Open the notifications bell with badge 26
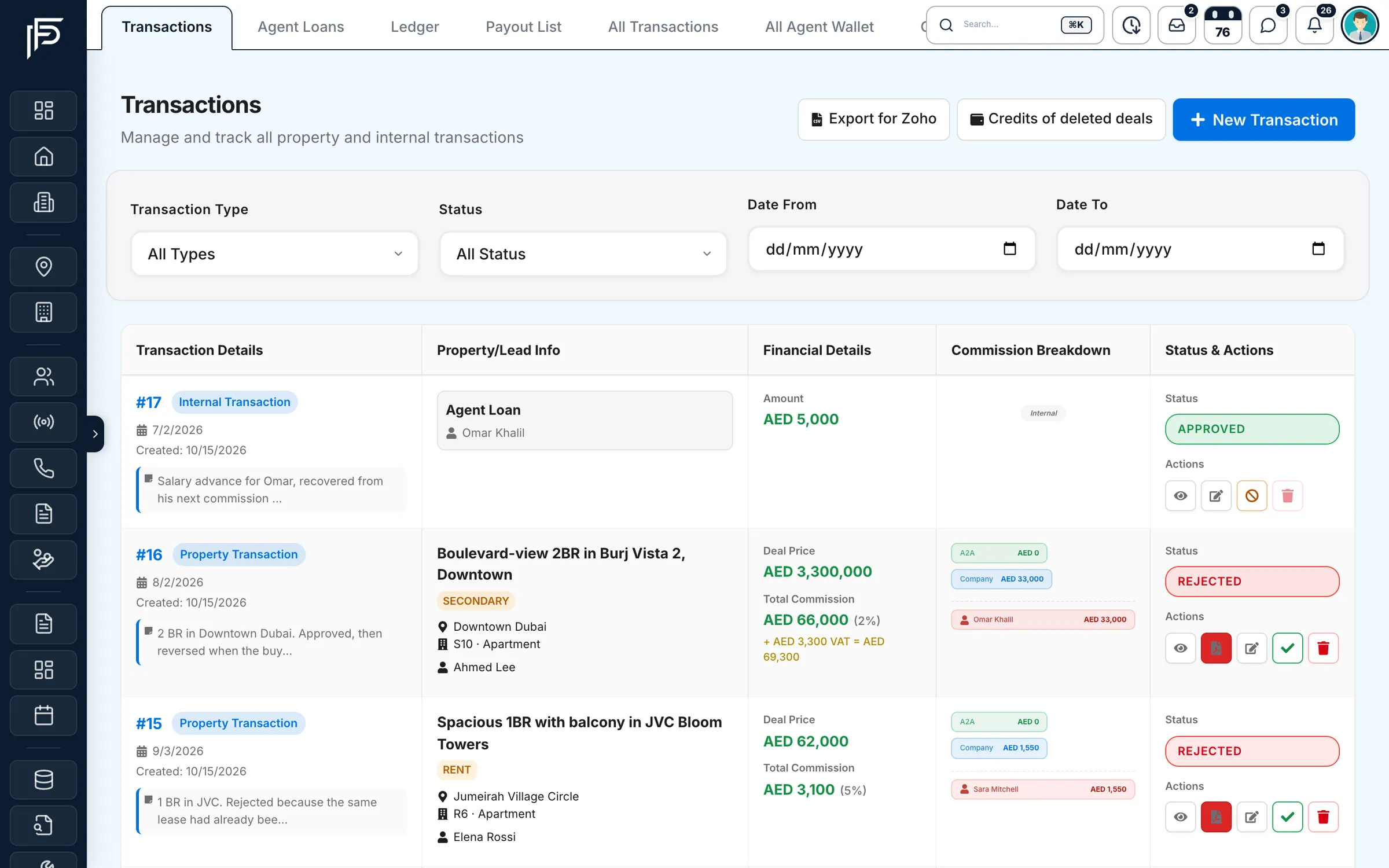The height and width of the screenshot is (868, 1389). coord(1314,25)
